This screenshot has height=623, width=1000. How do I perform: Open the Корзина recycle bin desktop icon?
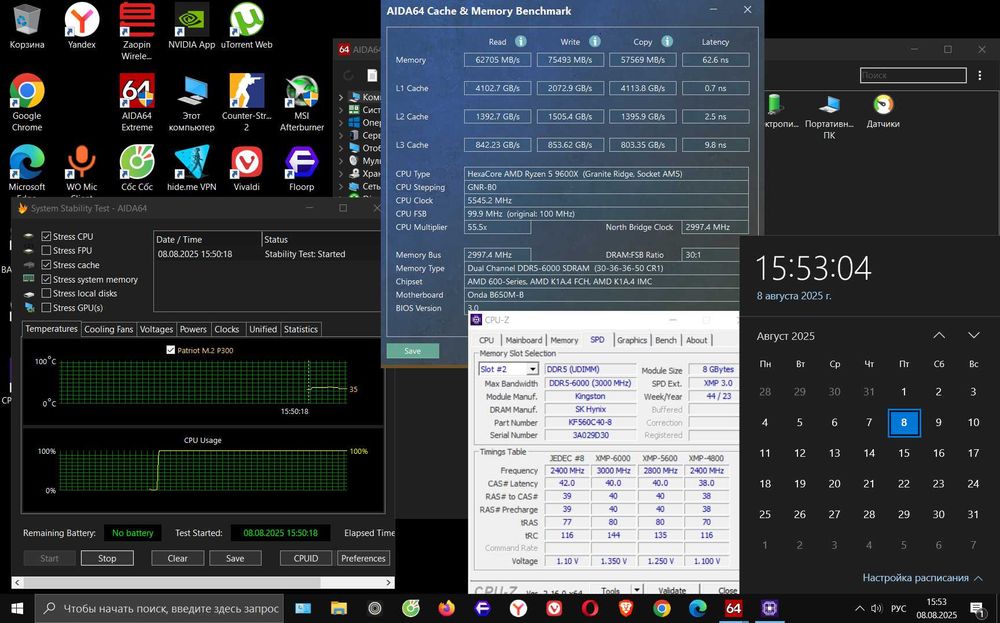point(27,26)
